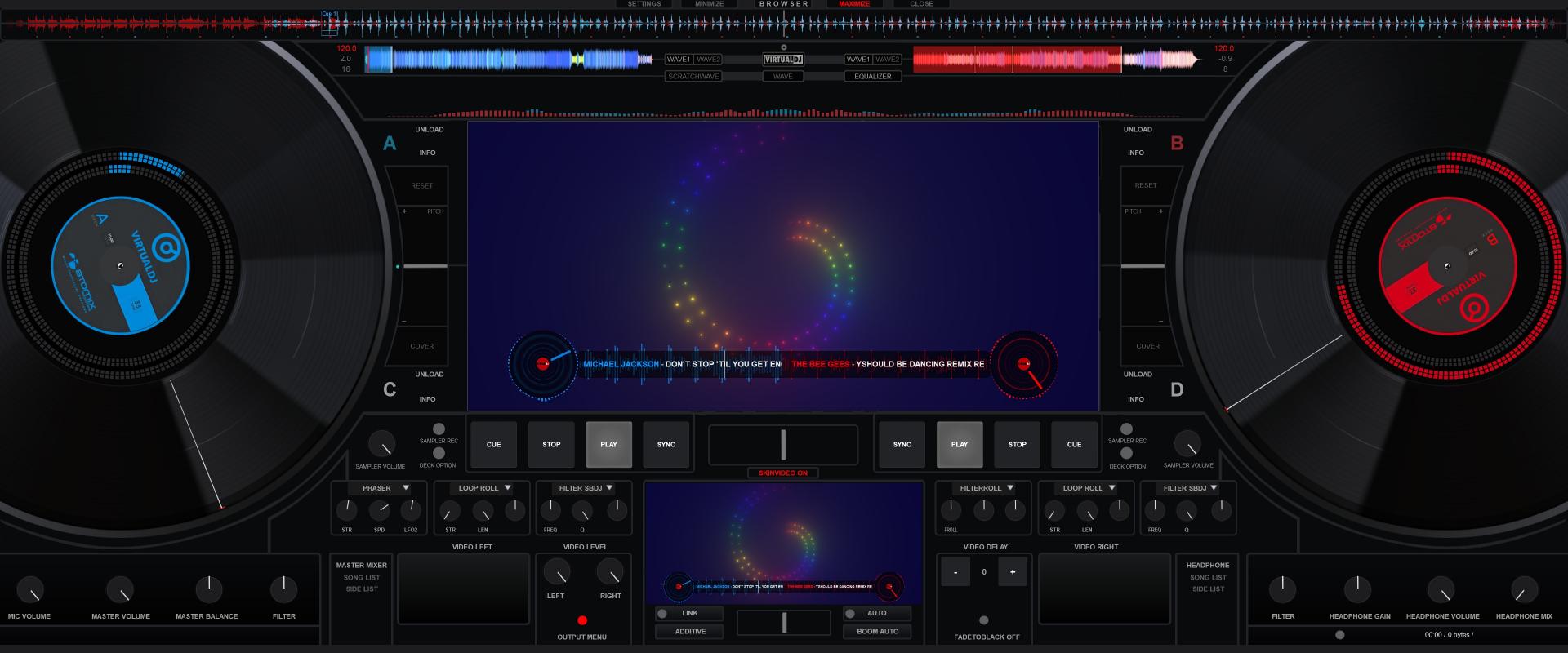Click the blue deck A letter indicator

coord(390,144)
